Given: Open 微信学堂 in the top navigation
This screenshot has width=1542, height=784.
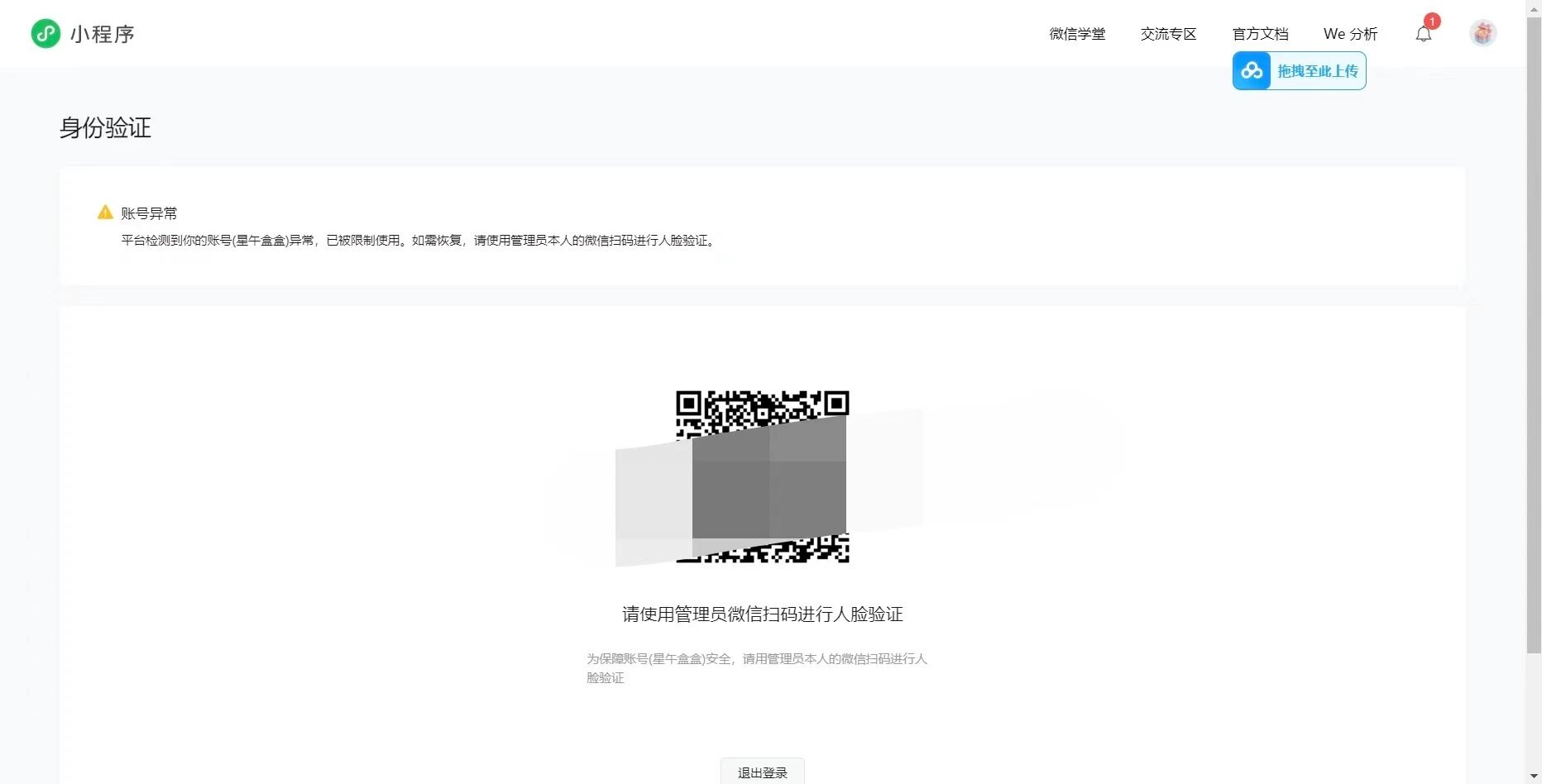Looking at the screenshot, I should [x=1077, y=34].
